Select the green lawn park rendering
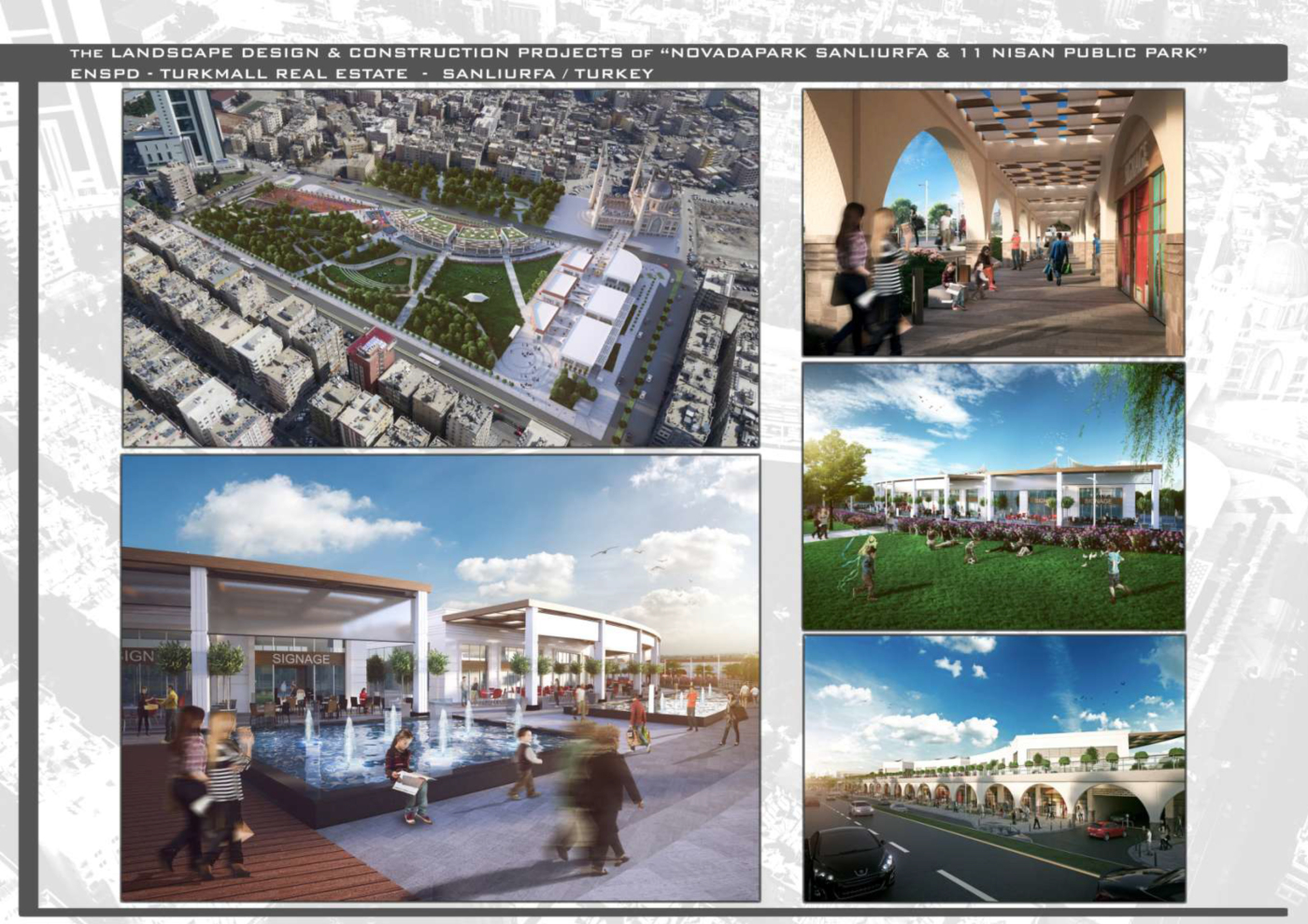This screenshot has width=1308, height=924. tap(993, 496)
